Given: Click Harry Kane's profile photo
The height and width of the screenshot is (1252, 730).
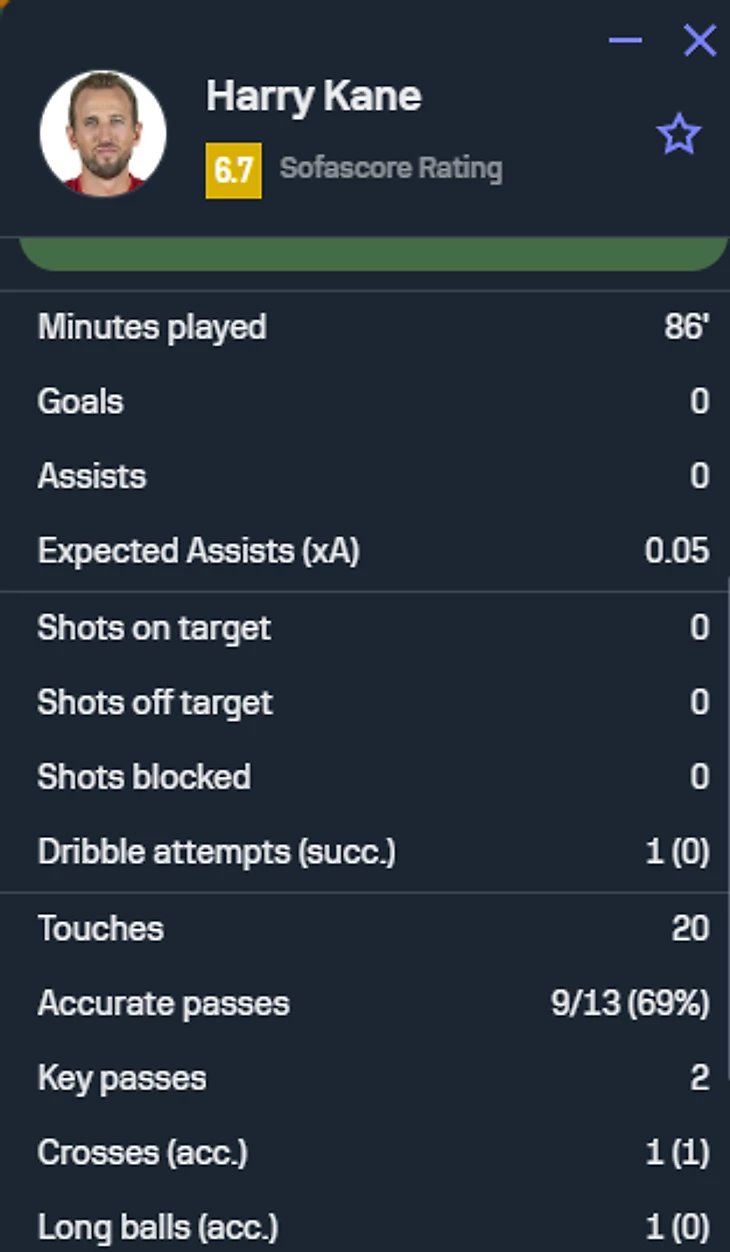Looking at the screenshot, I should pos(103,133).
